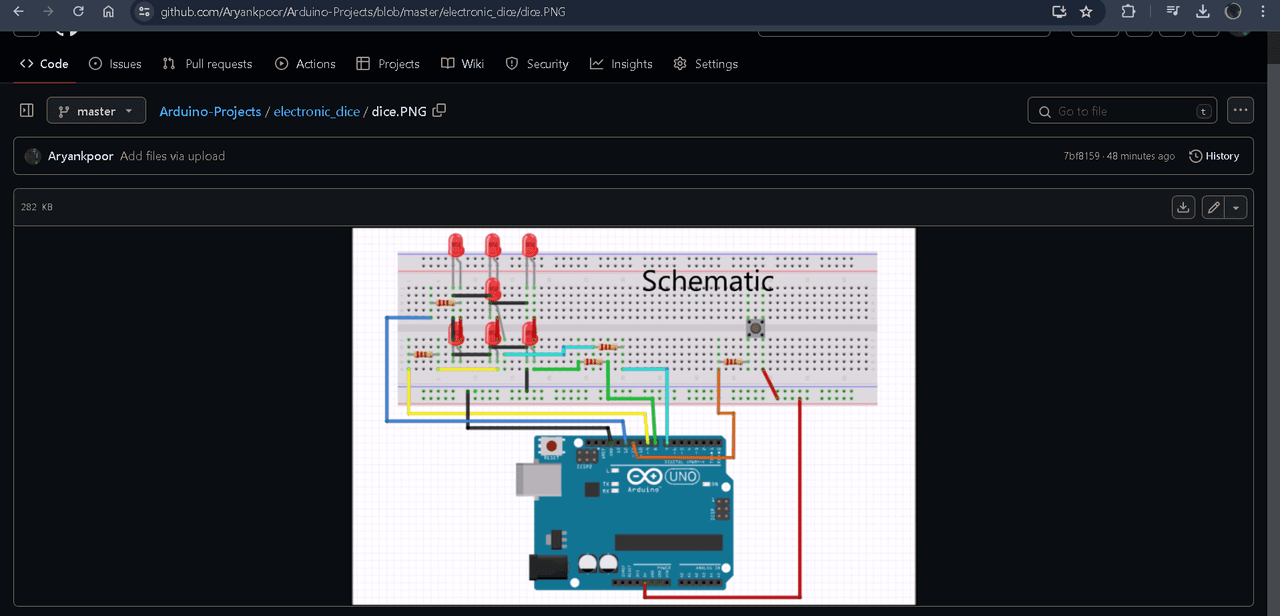Viewport: 1280px width, 616px height.
Task: Navigate to the Insights tab
Action: pos(621,64)
